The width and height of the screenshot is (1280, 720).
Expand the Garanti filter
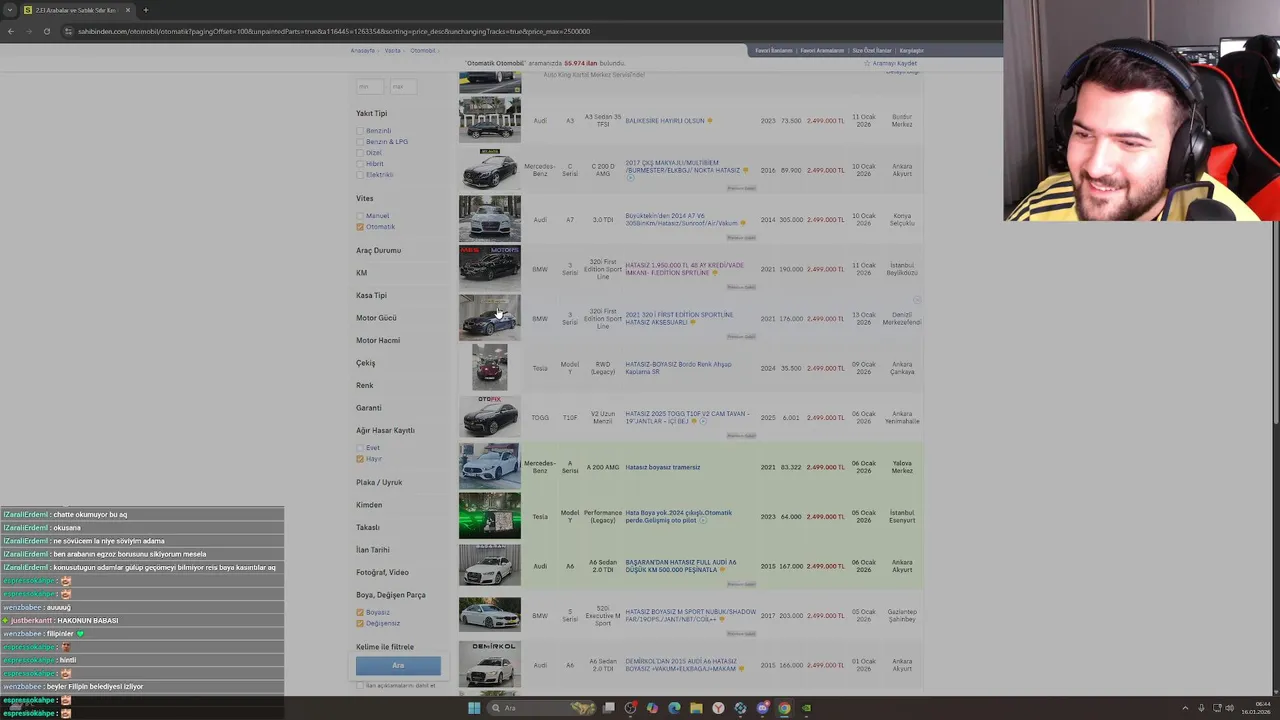click(x=369, y=408)
